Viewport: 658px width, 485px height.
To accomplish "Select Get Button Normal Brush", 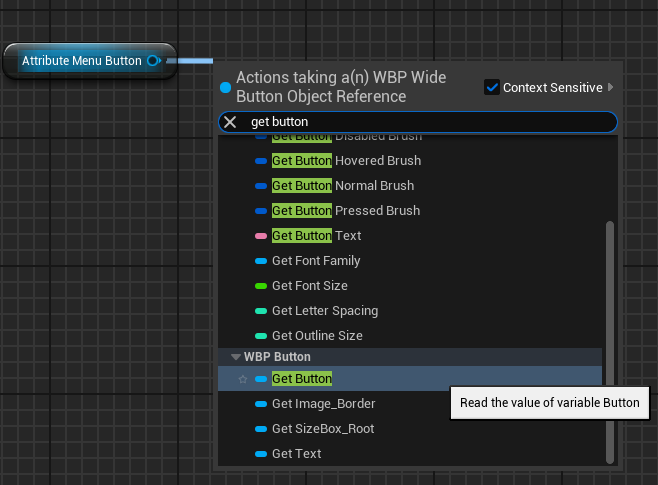I will tap(410, 185).
